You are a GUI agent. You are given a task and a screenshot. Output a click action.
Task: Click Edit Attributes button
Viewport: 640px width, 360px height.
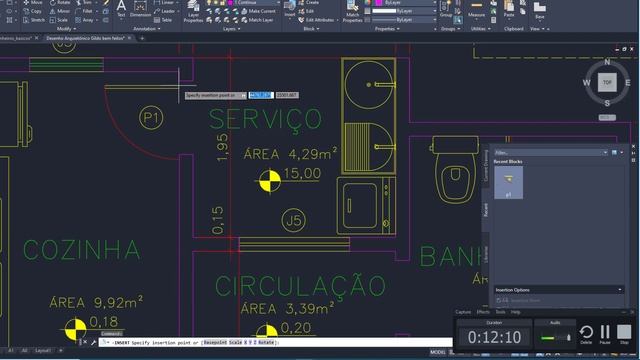tap(317, 20)
